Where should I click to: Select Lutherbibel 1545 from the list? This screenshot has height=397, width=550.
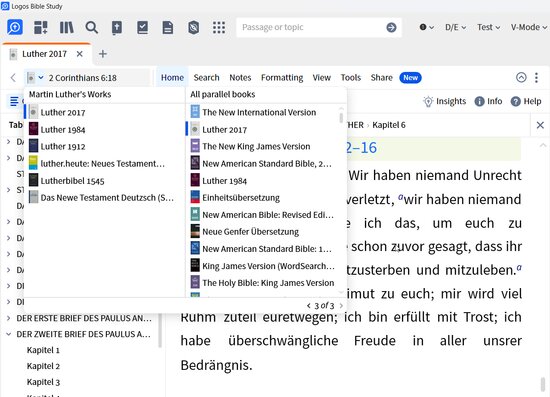[x=104, y=181]
